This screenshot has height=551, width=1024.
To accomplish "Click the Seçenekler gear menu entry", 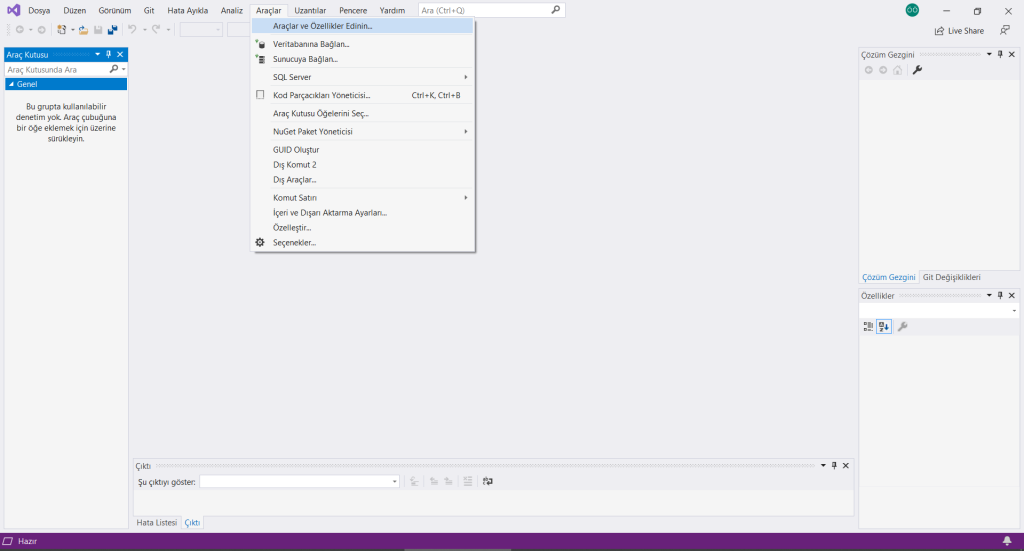I will (x=294, y=243).
